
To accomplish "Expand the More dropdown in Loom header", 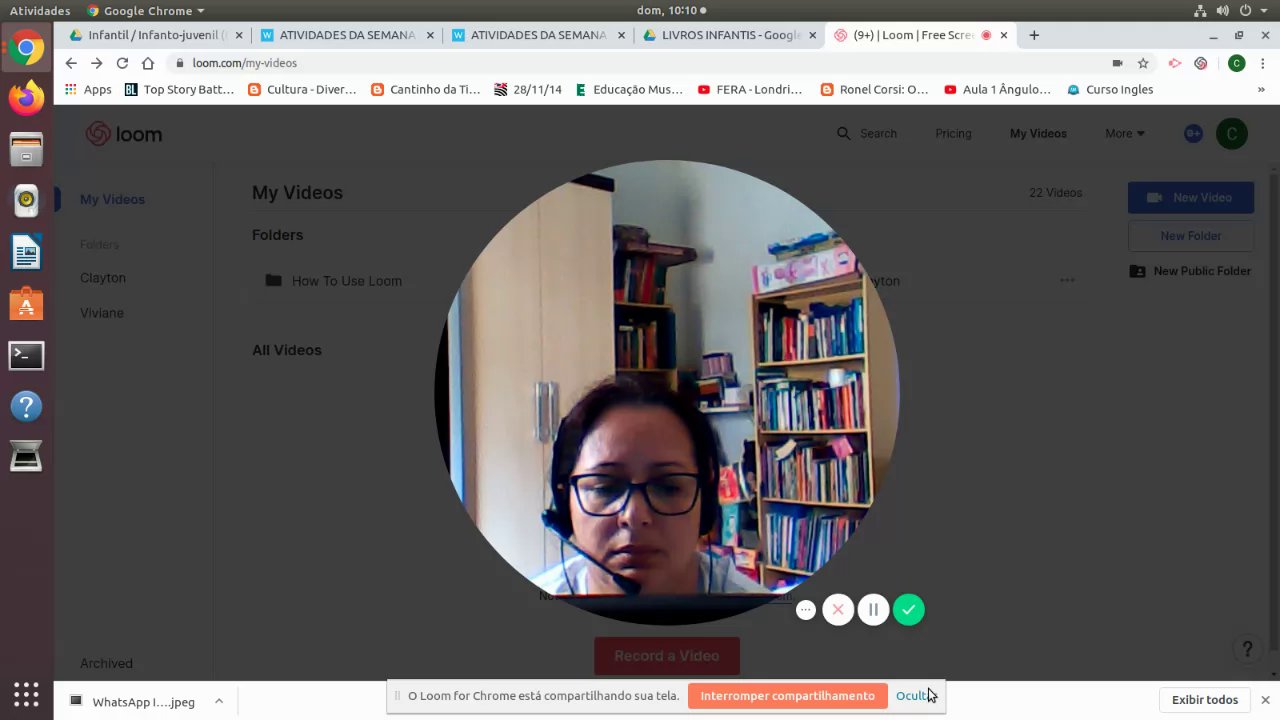I will (x=1125, y=133).
